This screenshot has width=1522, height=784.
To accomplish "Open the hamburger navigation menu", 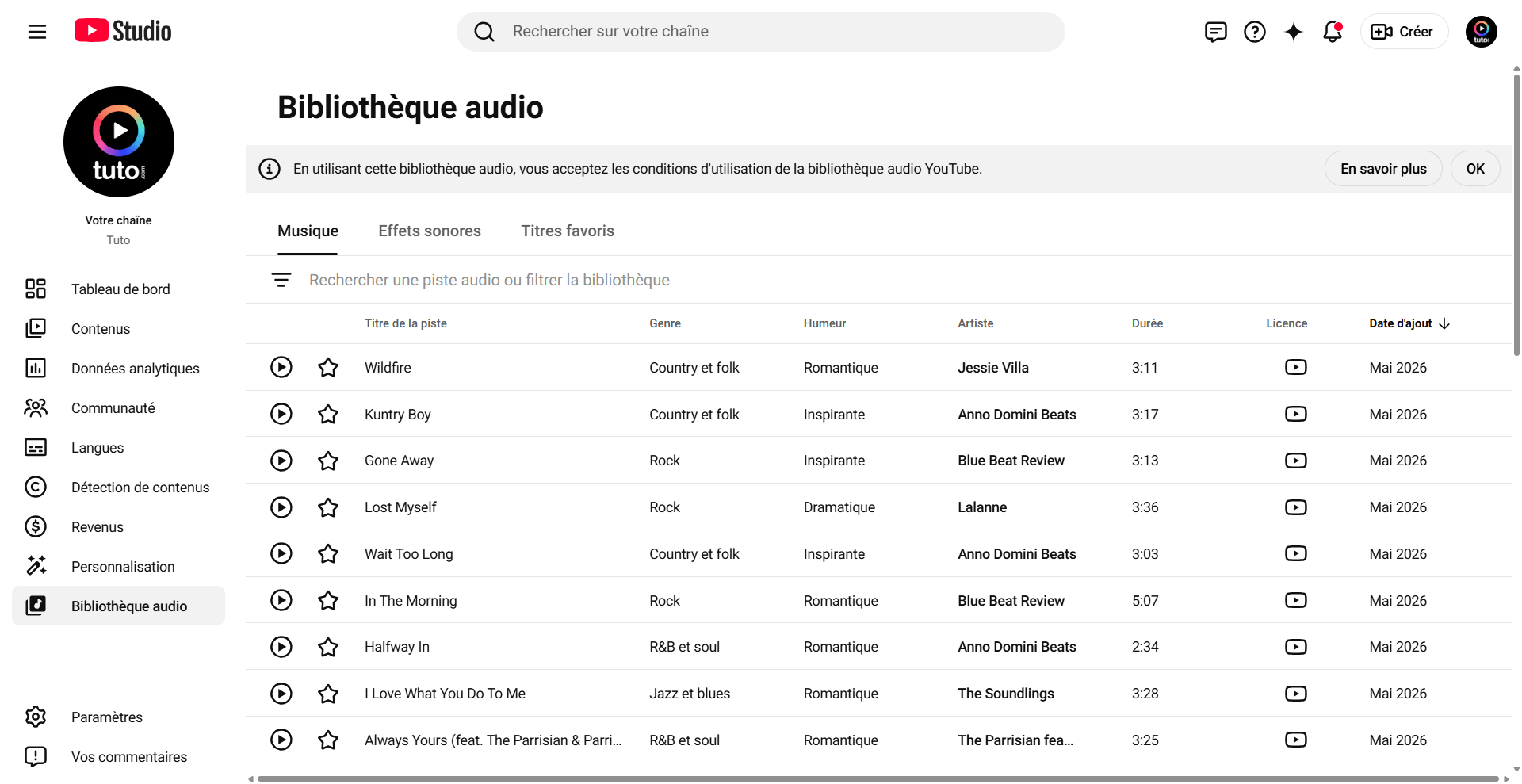I will [37, 32].
